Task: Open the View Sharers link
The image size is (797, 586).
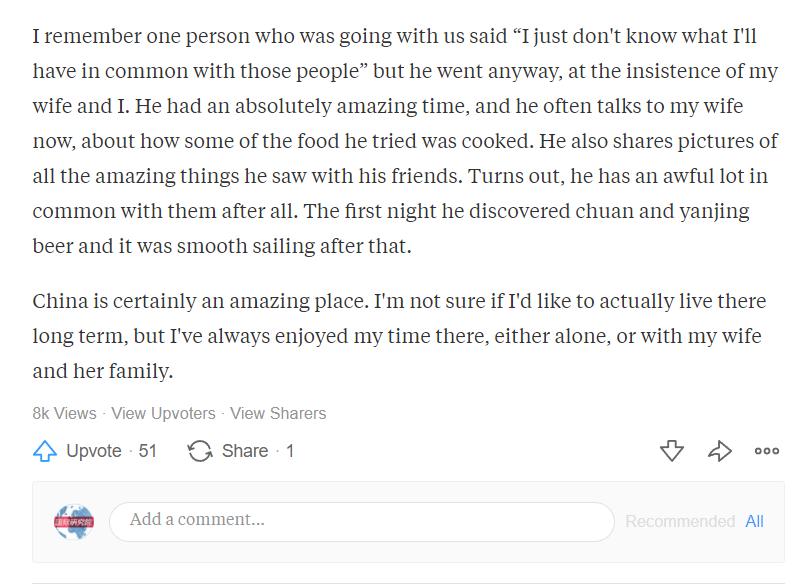Action: pos(278,413)
